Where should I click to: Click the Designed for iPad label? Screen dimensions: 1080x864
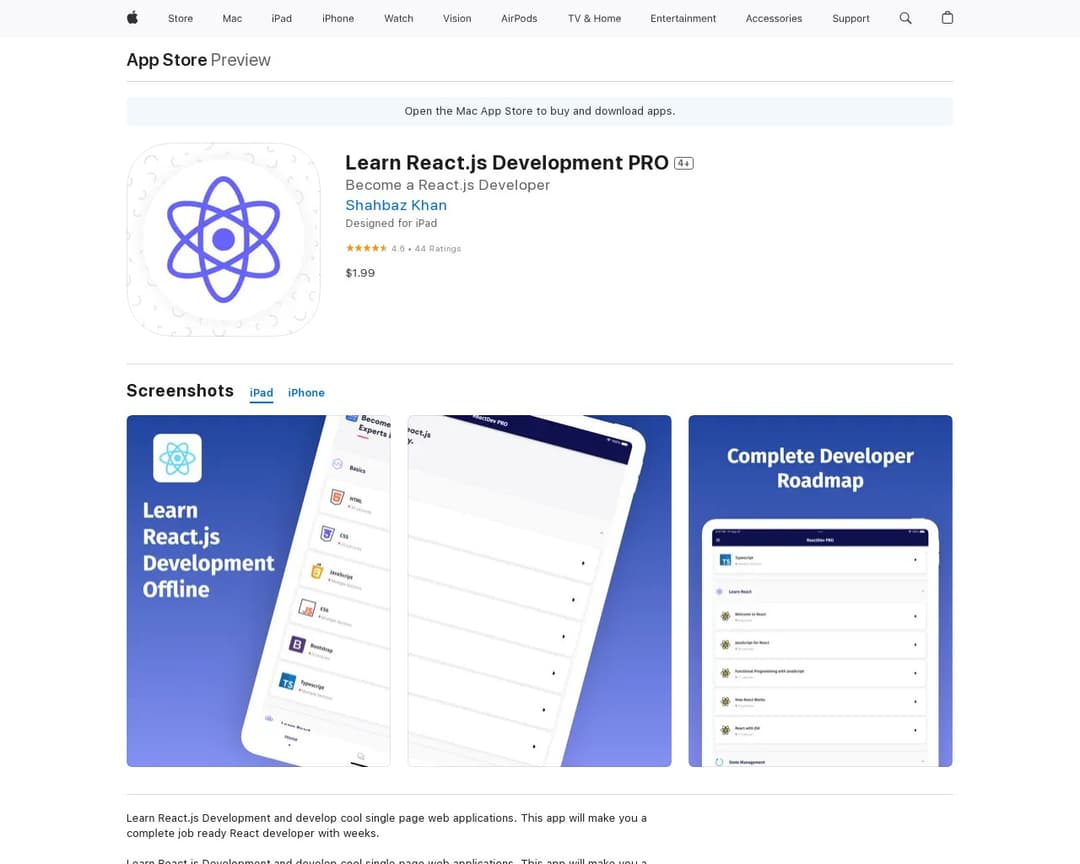coord(391,223)
